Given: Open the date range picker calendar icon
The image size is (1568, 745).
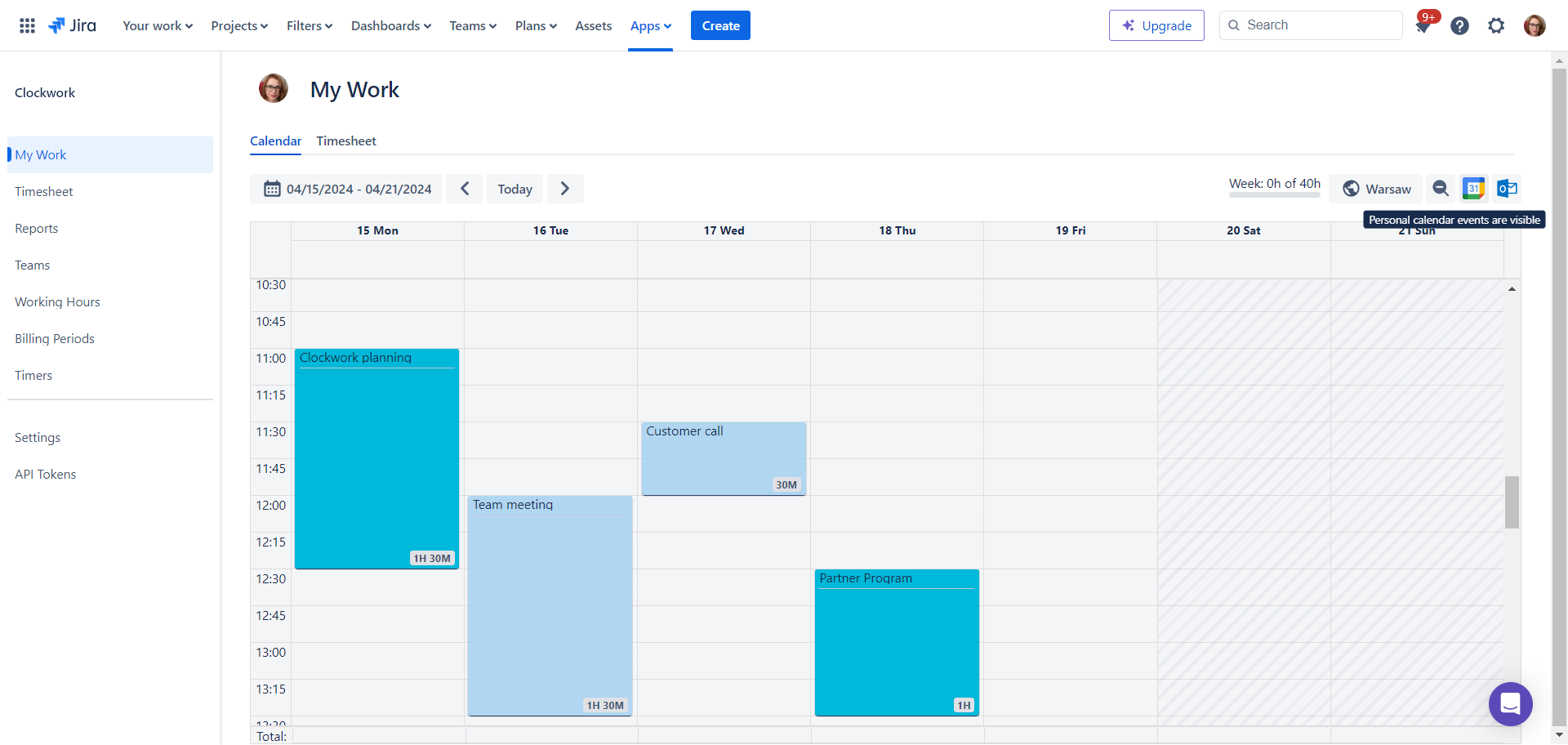Looking at the screenshot, I should point(272,188).
